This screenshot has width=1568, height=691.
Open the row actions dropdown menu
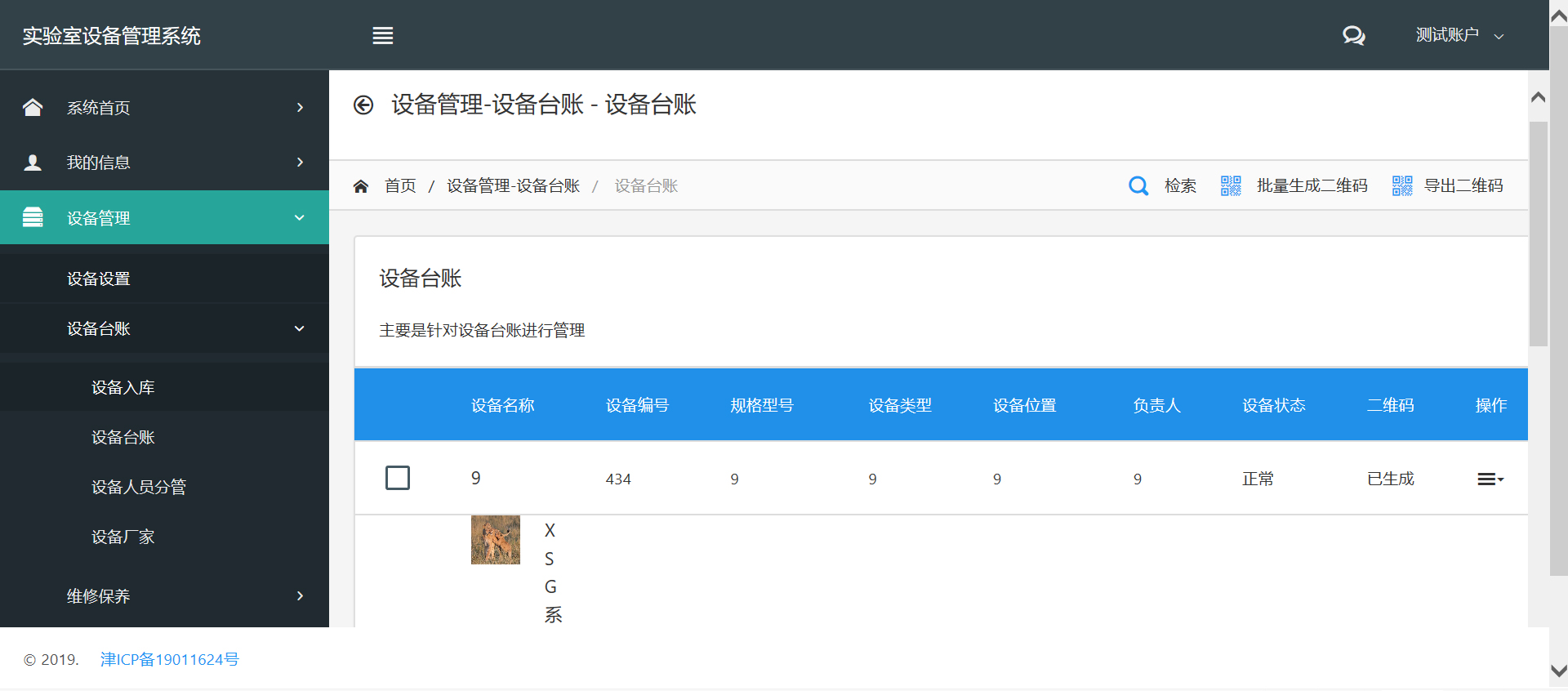coord(1490,479)
